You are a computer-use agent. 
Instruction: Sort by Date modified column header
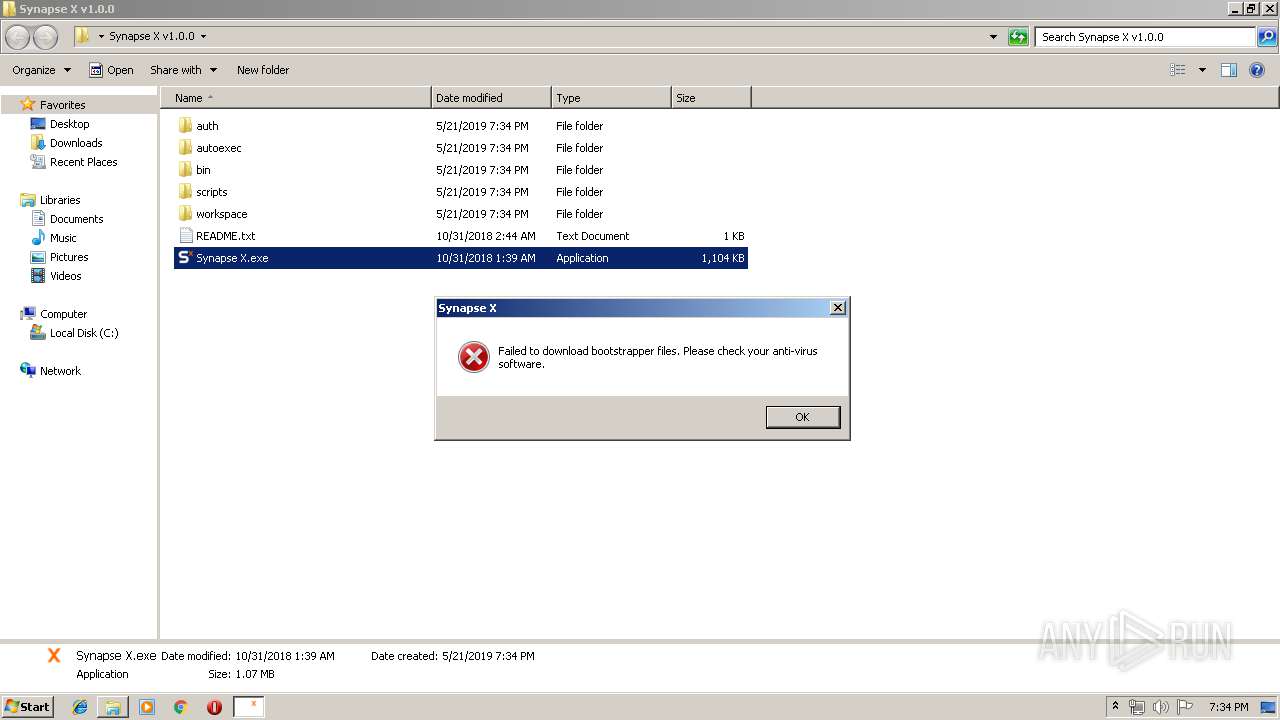click(x=491, y=98)
